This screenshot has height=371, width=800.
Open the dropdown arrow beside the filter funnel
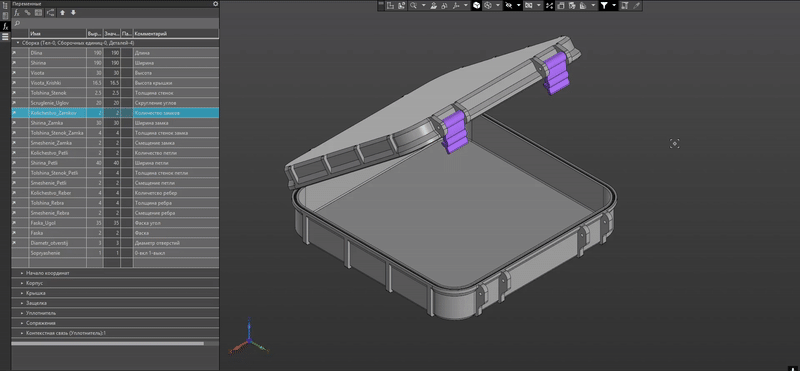tap(614, 6)
